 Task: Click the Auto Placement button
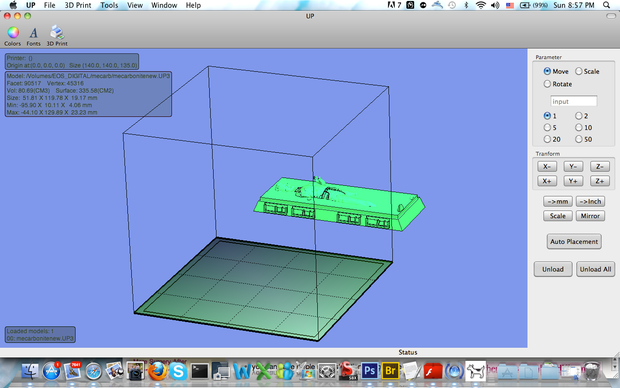(x=574, y=241)
